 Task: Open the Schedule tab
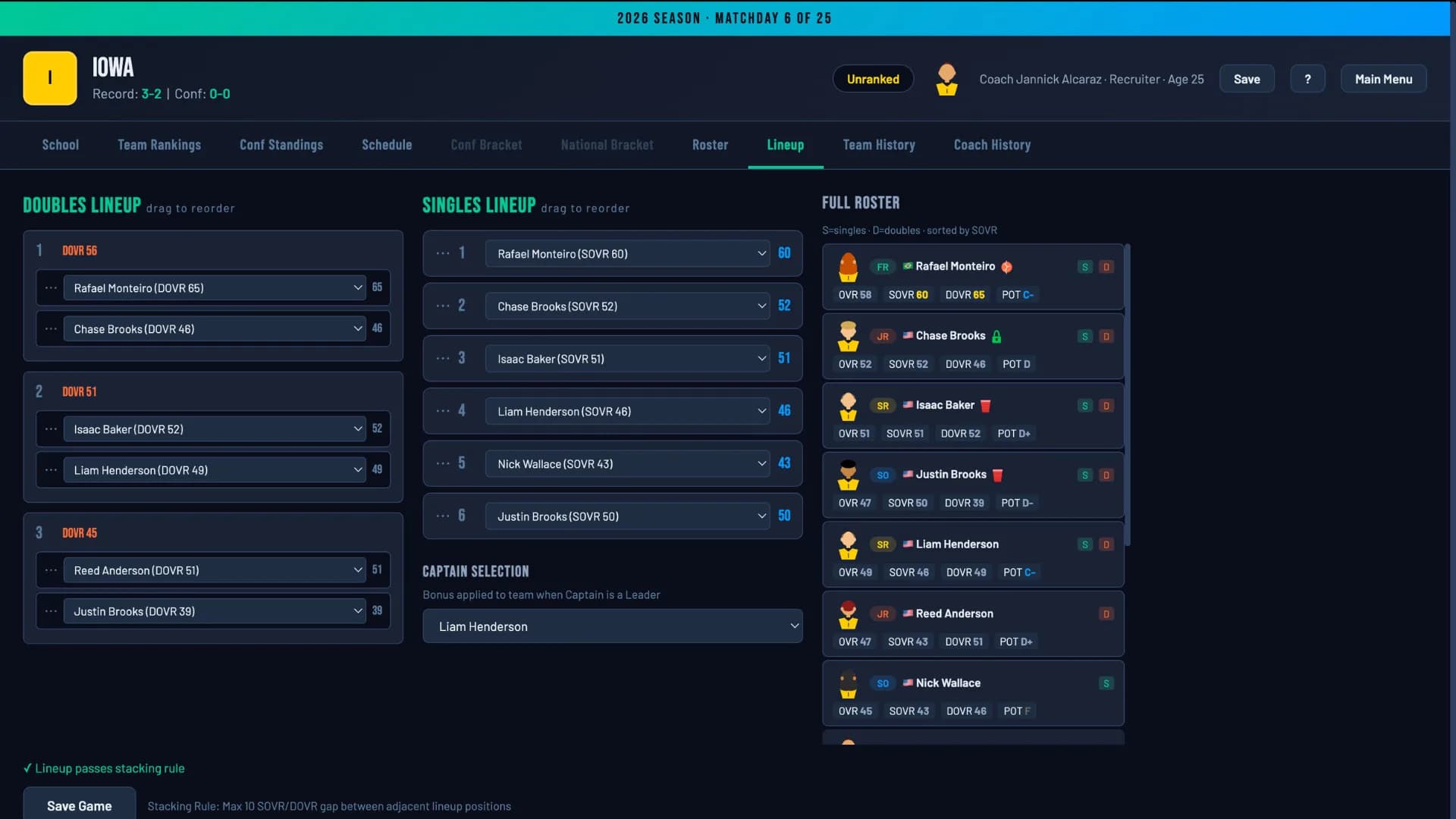coord(387,145)
